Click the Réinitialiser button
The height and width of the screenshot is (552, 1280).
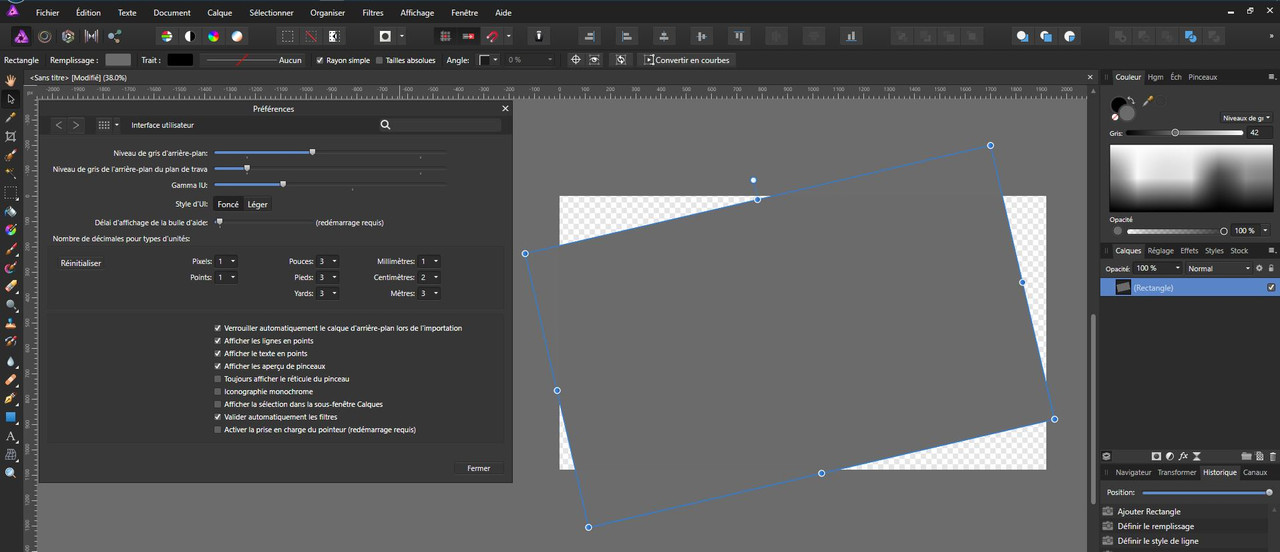[81, 263]
